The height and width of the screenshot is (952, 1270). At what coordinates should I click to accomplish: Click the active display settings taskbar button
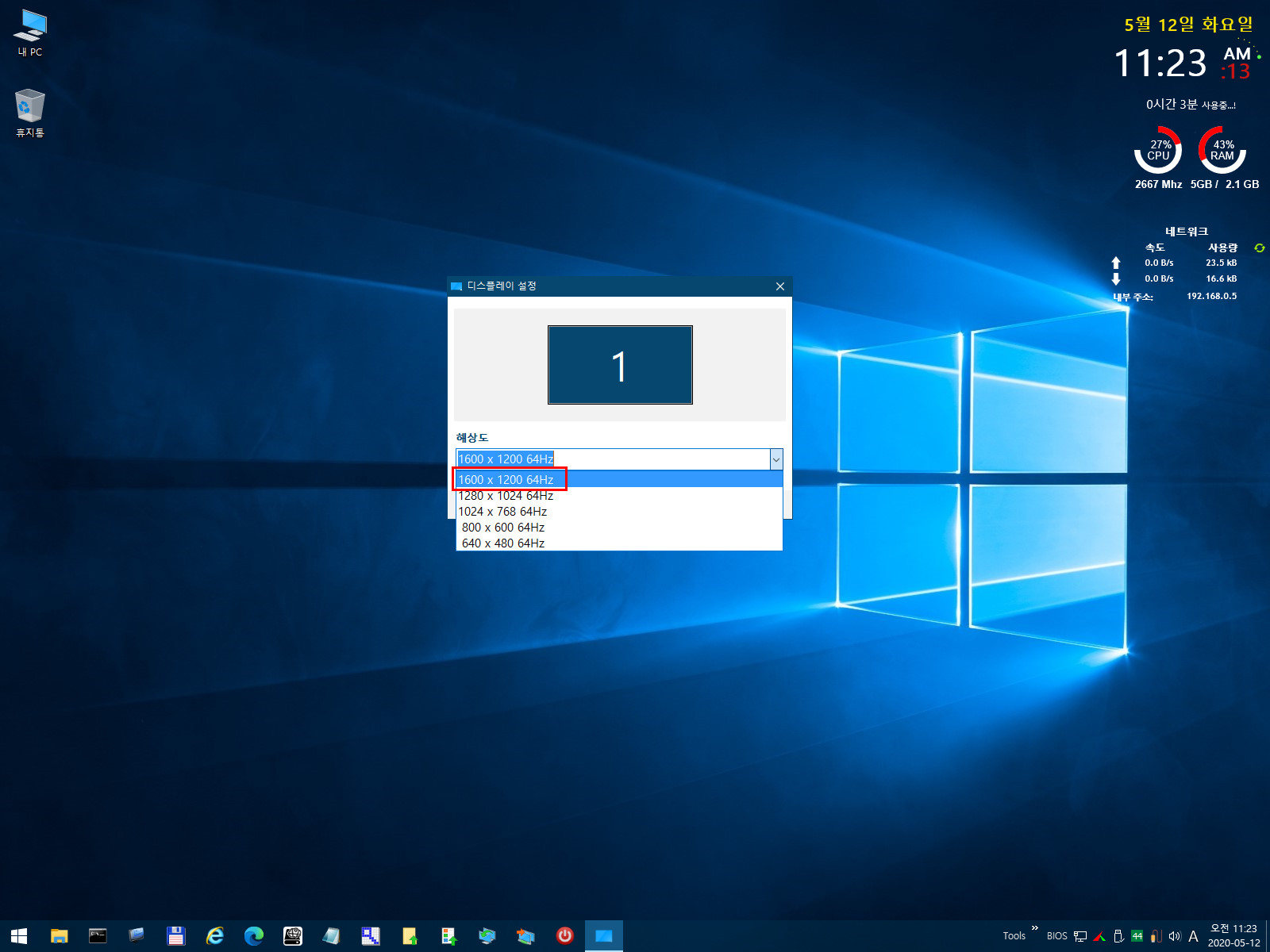[604, 936]
